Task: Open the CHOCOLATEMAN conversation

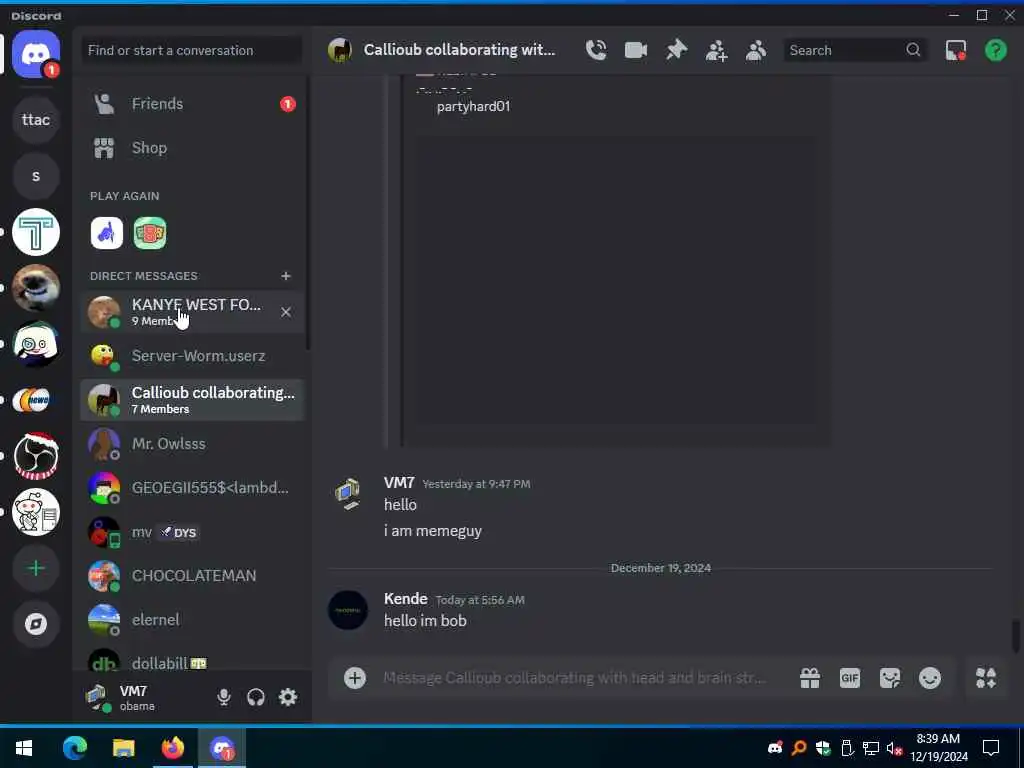Action: [x=192, y=576]
